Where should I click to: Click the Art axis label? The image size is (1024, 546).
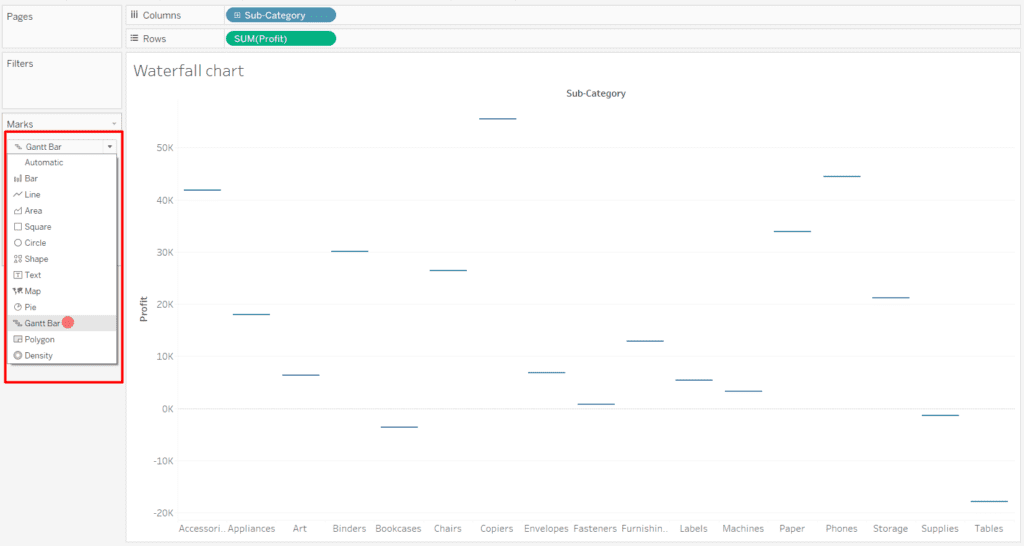pos(300,528)
